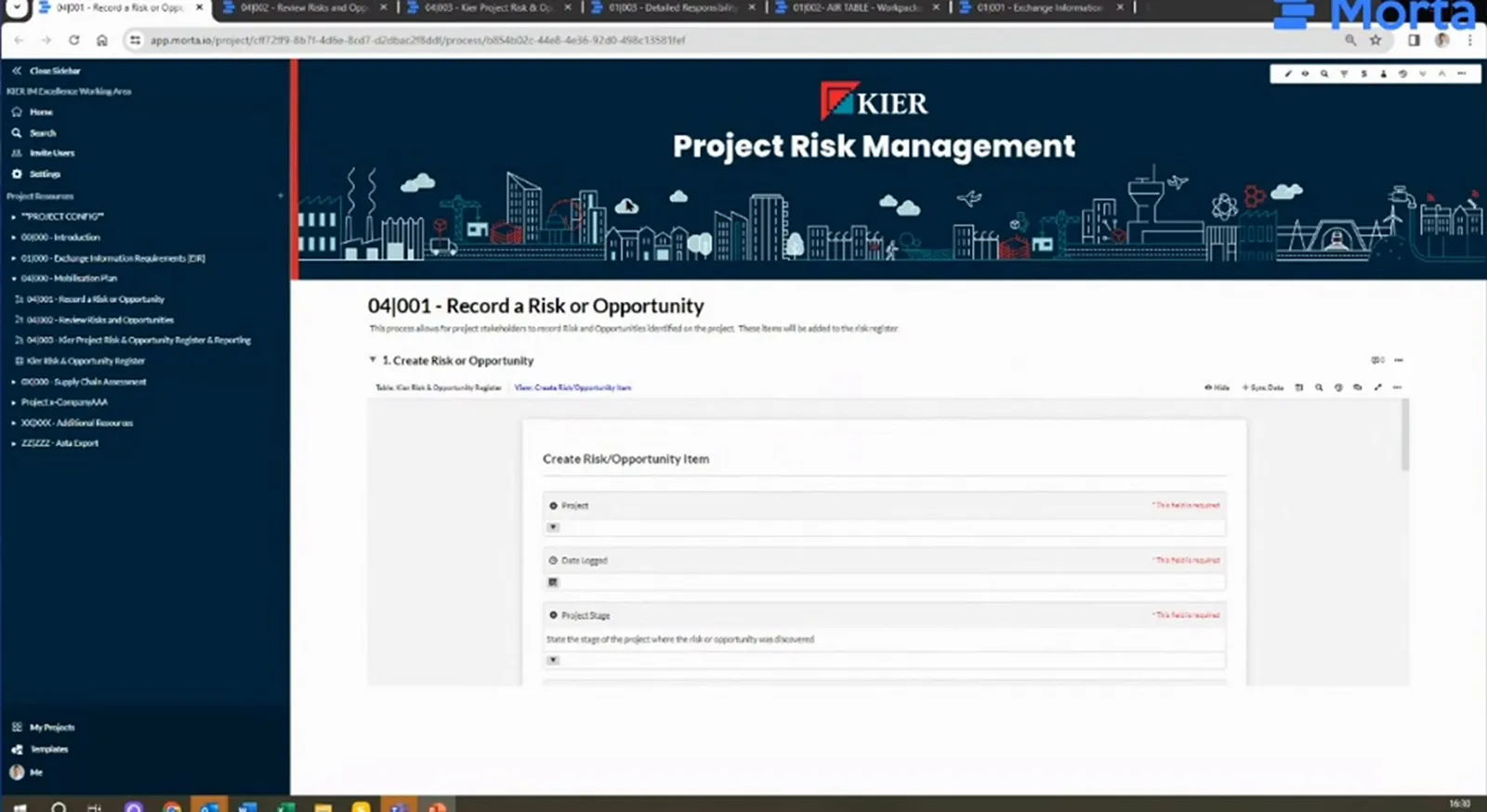
Task: Click the collapse-all down chevron in page toolbar
Action: tap(1422, 73)
